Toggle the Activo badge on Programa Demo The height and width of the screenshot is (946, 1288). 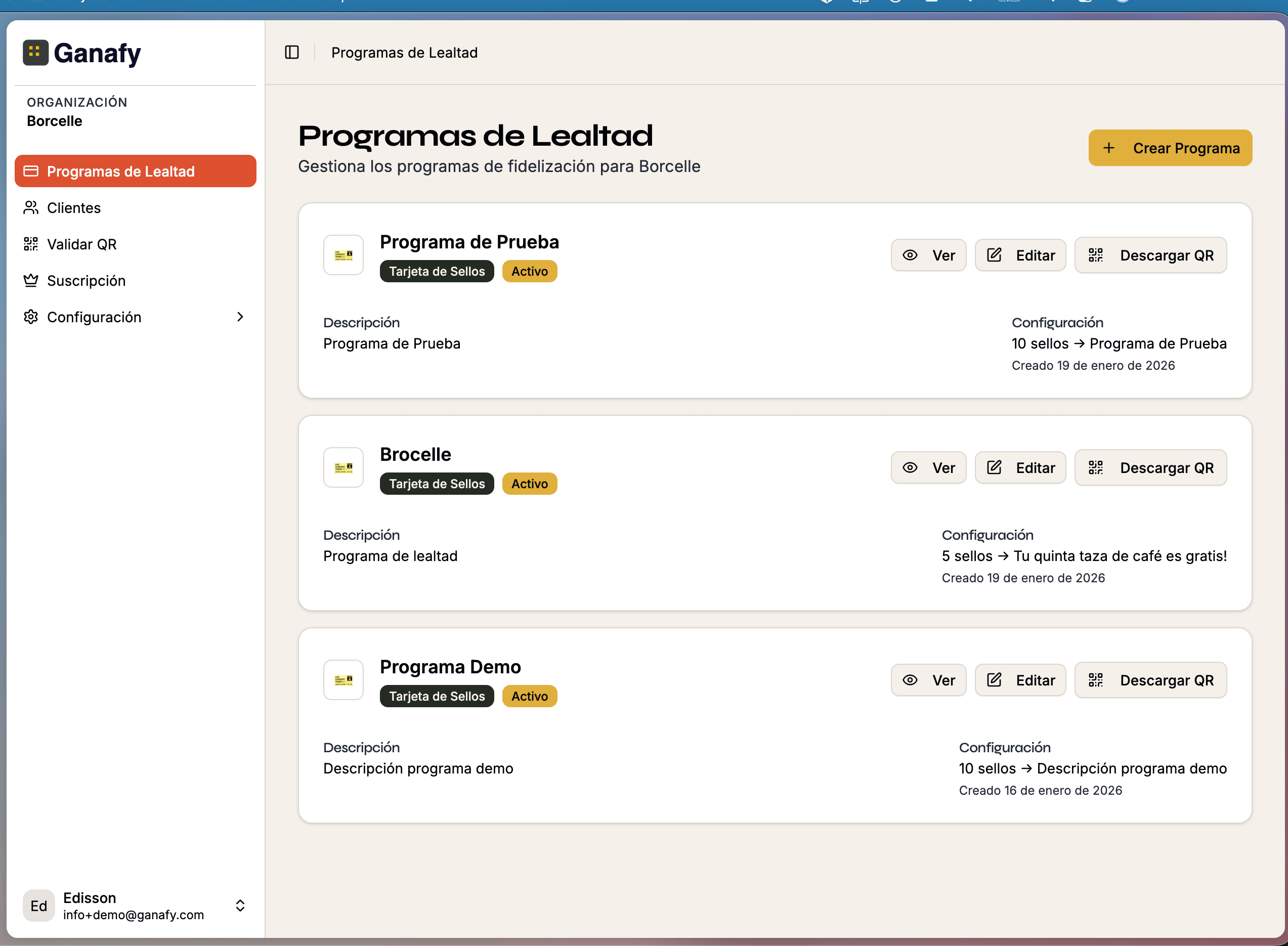[529, 696]
